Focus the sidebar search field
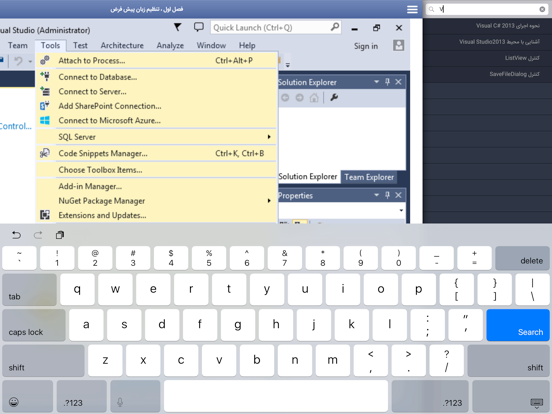The height and width of the screenshot is (414, 552). point(487,9)
